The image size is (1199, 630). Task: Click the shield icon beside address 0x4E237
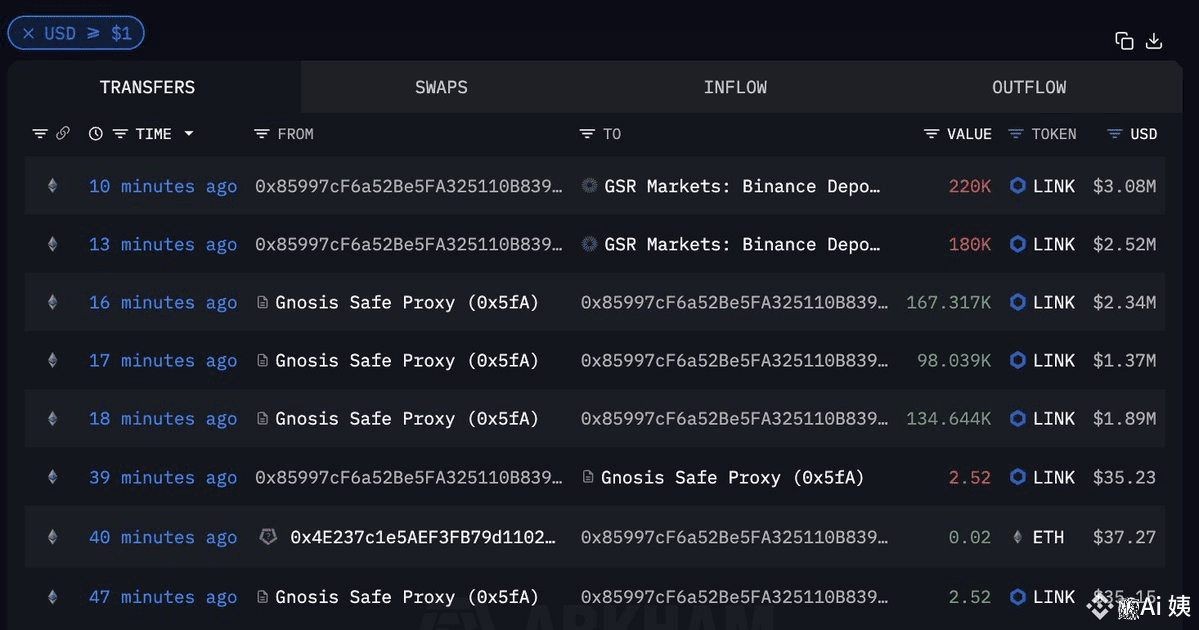pos(267,537)
